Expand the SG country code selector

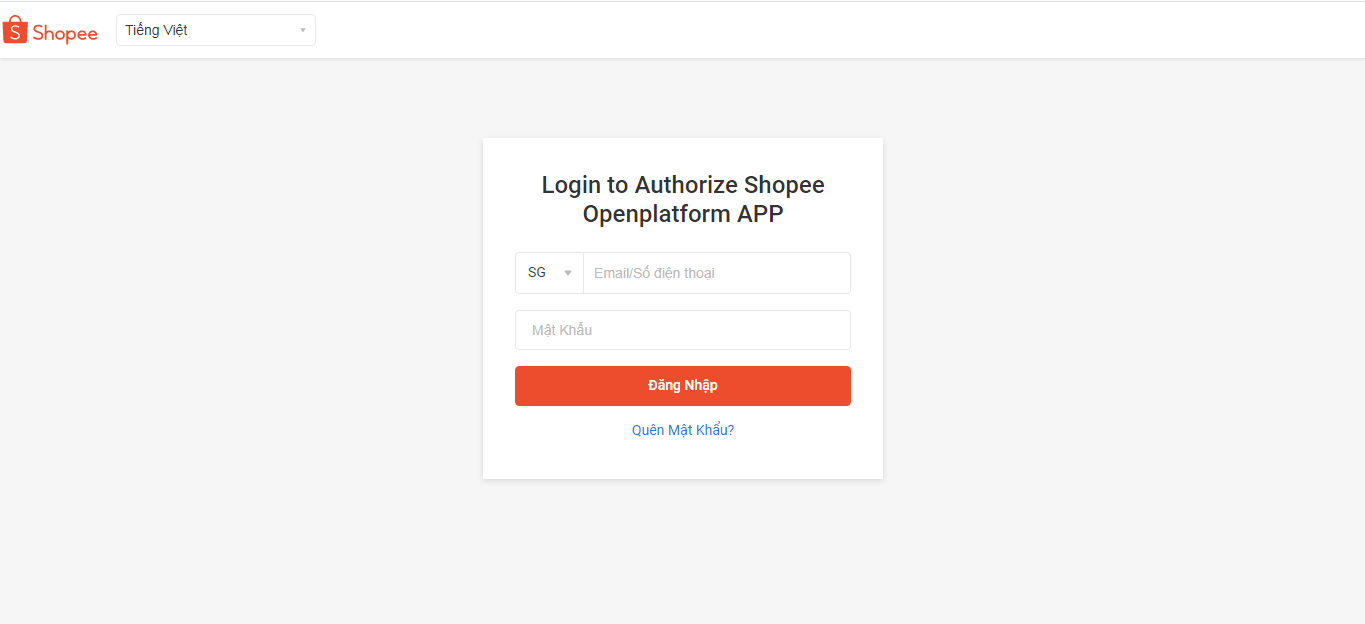point(549,273)
